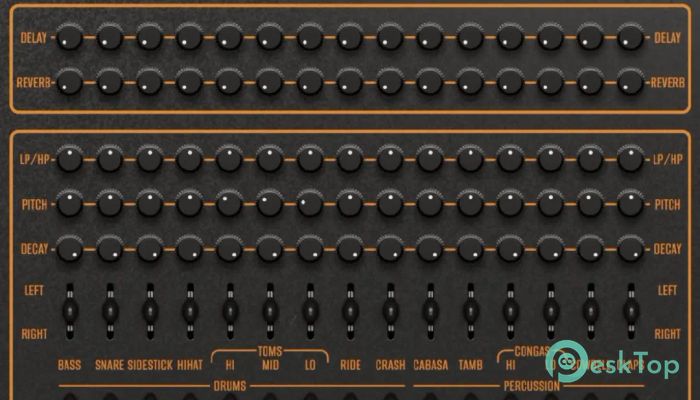Screen dimensions: 700x400
Task: Click the pan slider above the Tamb label
Action: pyautogui.click(x=469, y=312)
